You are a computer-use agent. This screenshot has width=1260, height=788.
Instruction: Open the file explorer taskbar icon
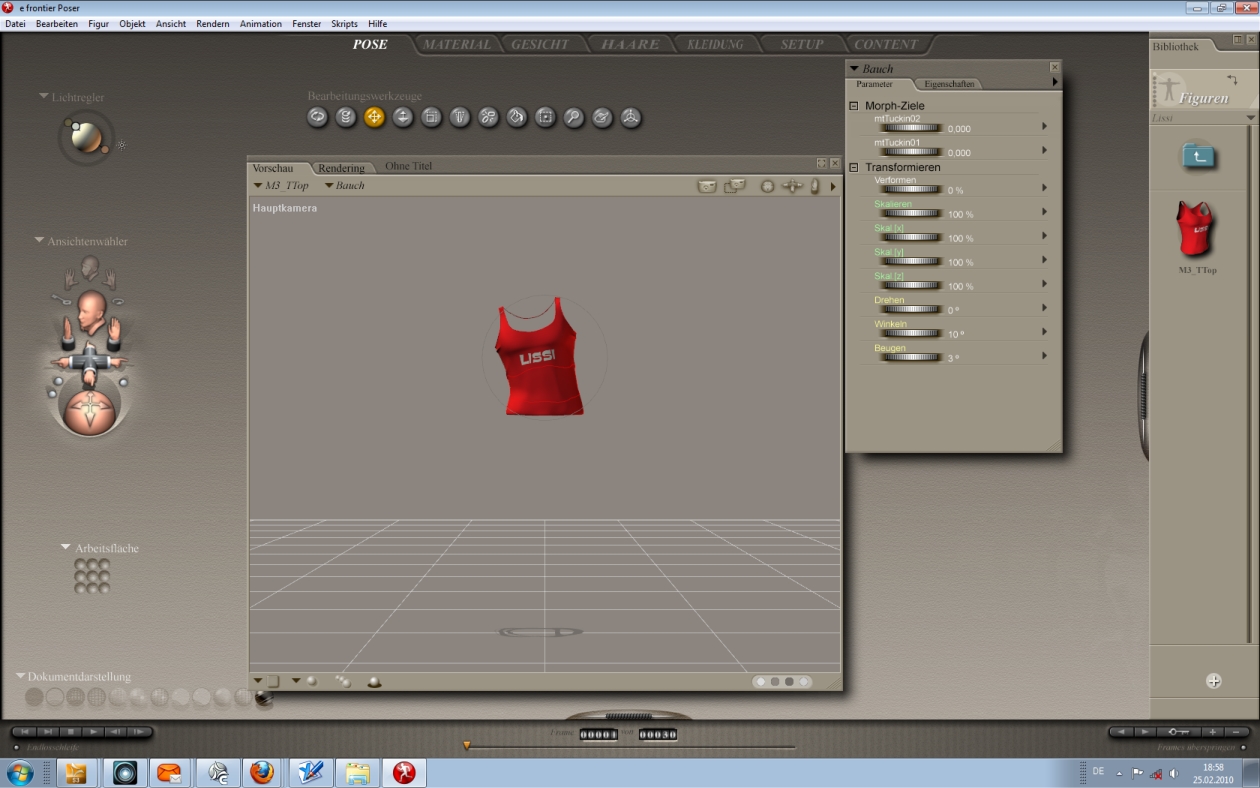tap(357, 772)
